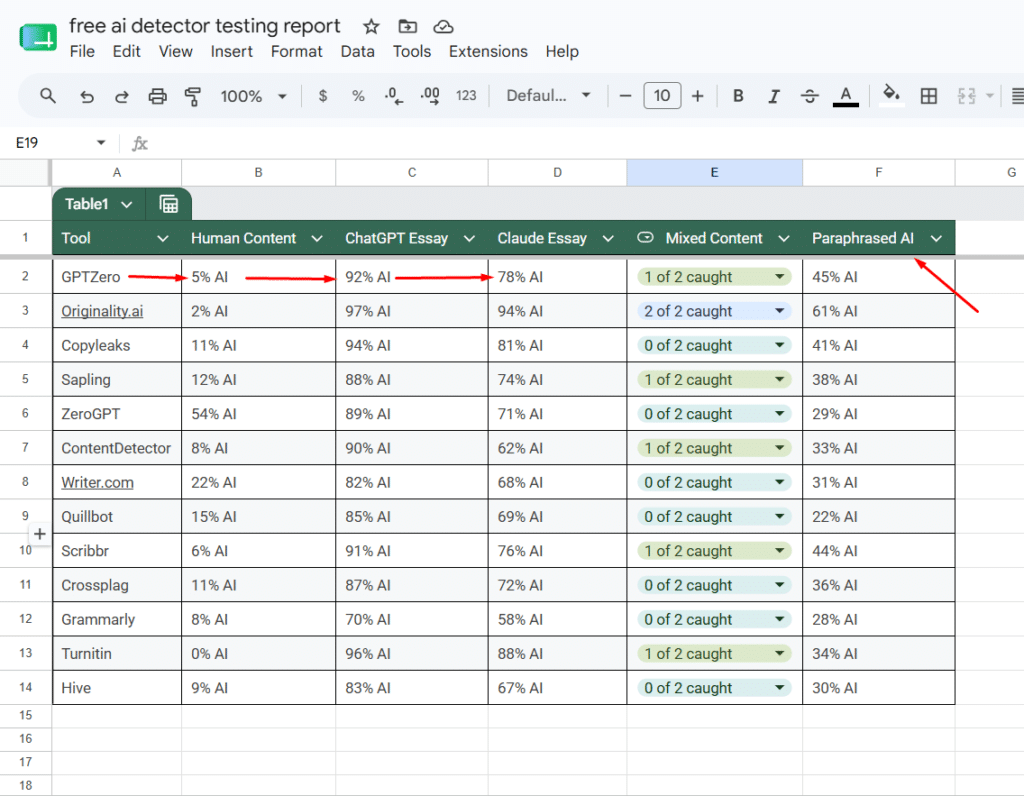This screenshot has width=1024, height=796.
Task: Increase decimal places
Action: click(x=430, y=96)
